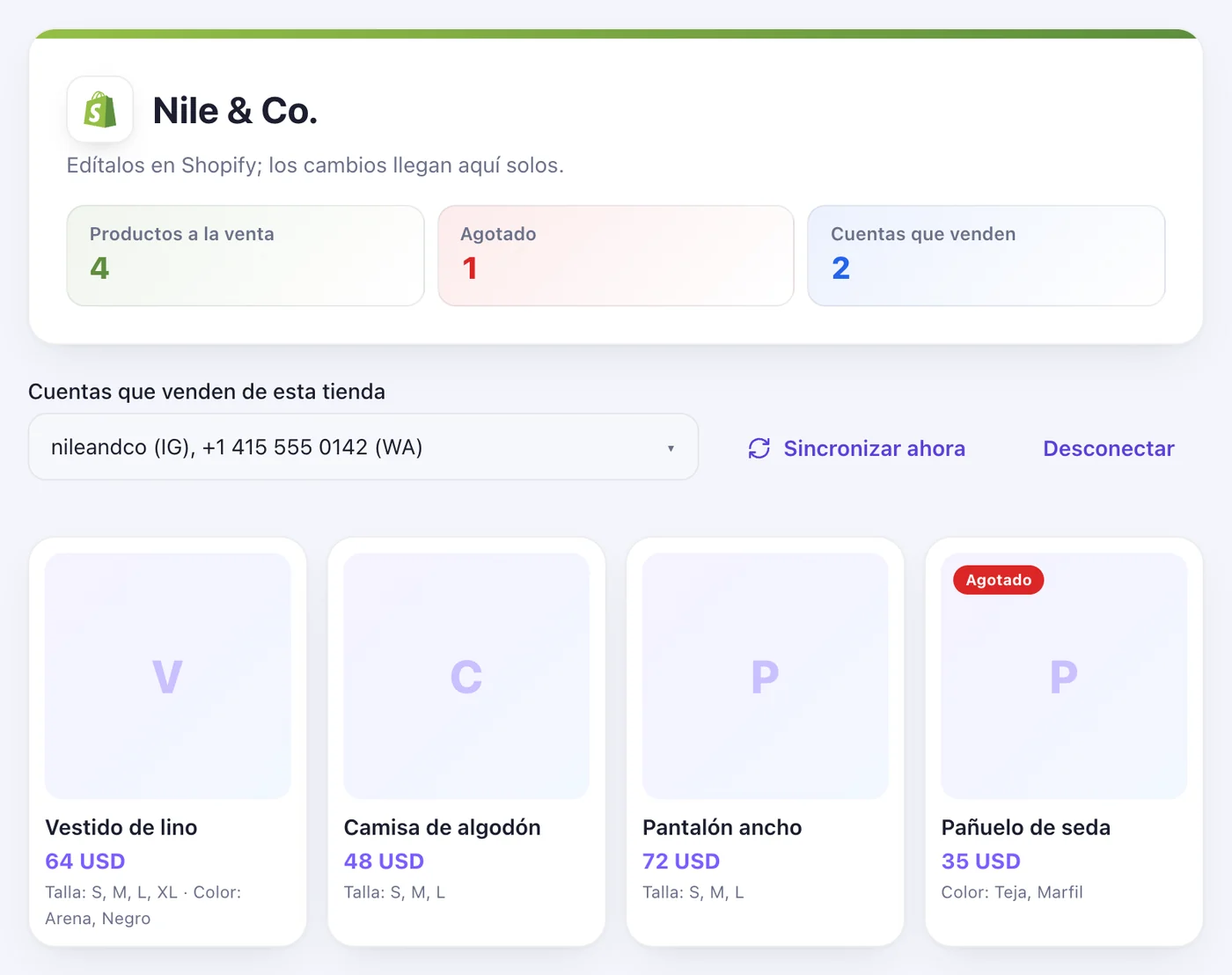Click the Talla text under Pantalón ancho
Image resolution: width=1232 pixels, height=975 pixels.
693,892
